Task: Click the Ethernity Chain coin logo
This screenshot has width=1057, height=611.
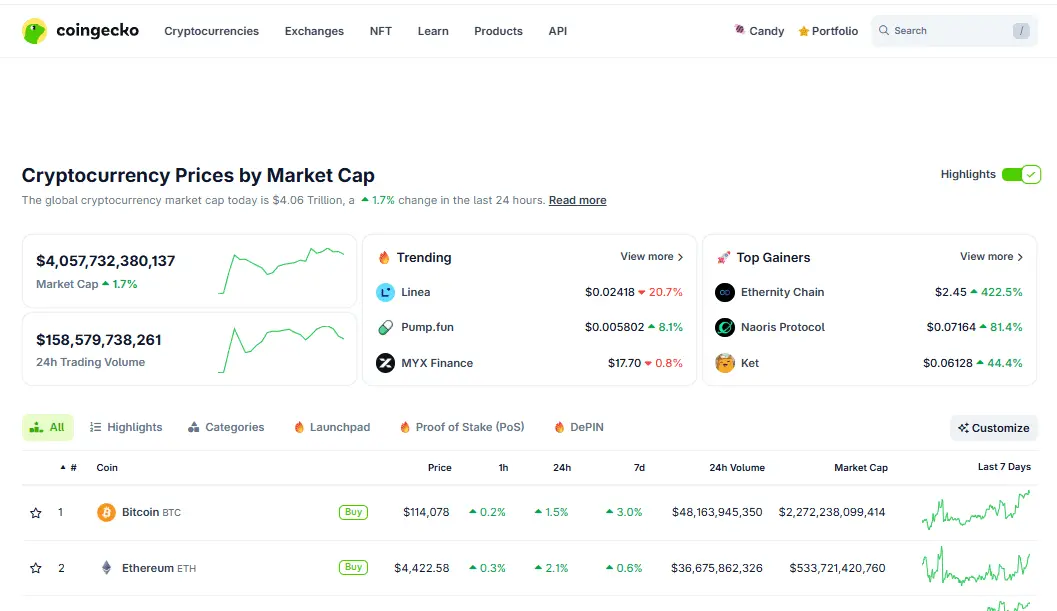Action: pyautogui.click(x=725, y=292)
